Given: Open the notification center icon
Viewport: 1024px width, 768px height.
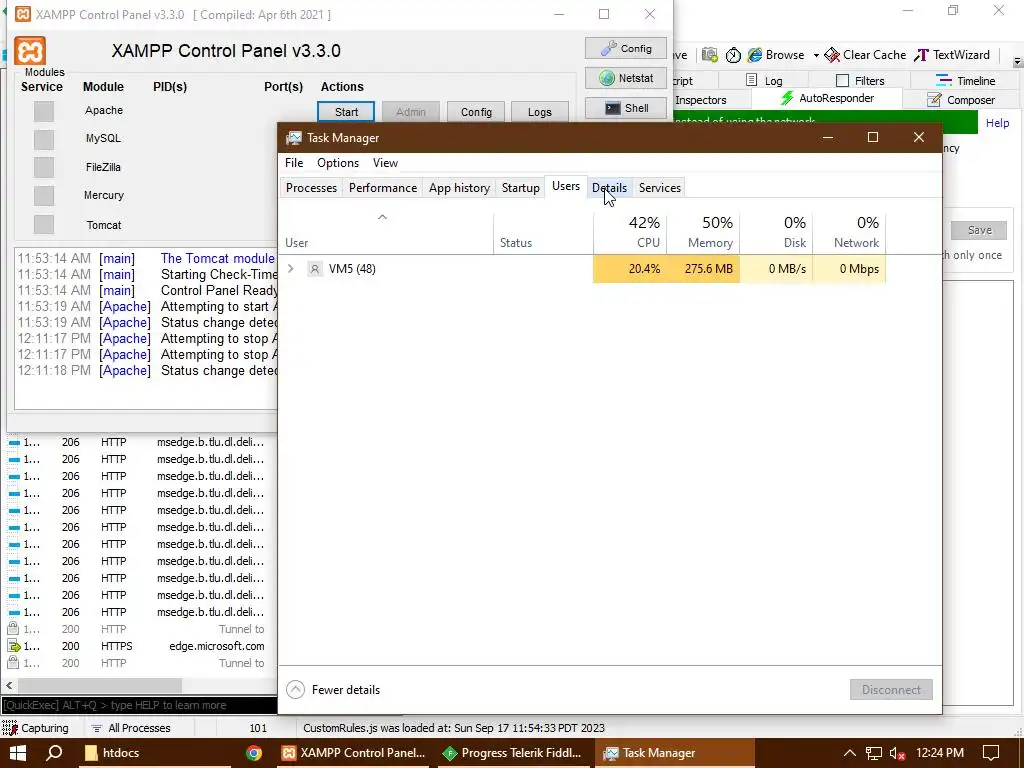Looking at the screenshot, I should pyautogui.click(x=991, y=753).
